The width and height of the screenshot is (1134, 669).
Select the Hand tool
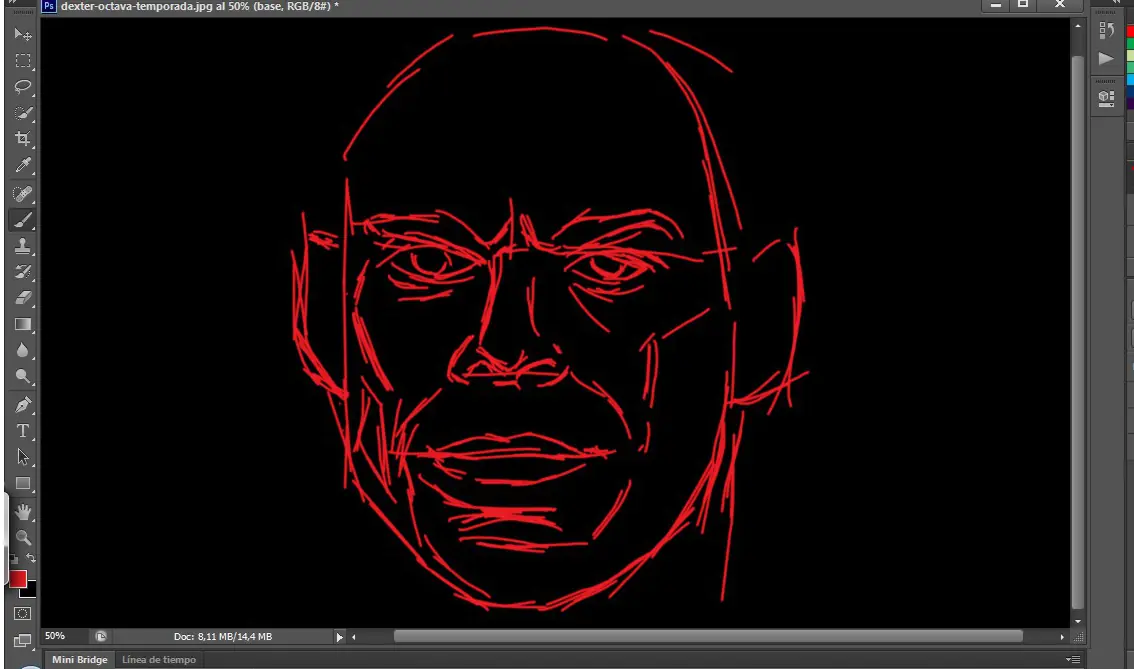(x=22, y=512)
